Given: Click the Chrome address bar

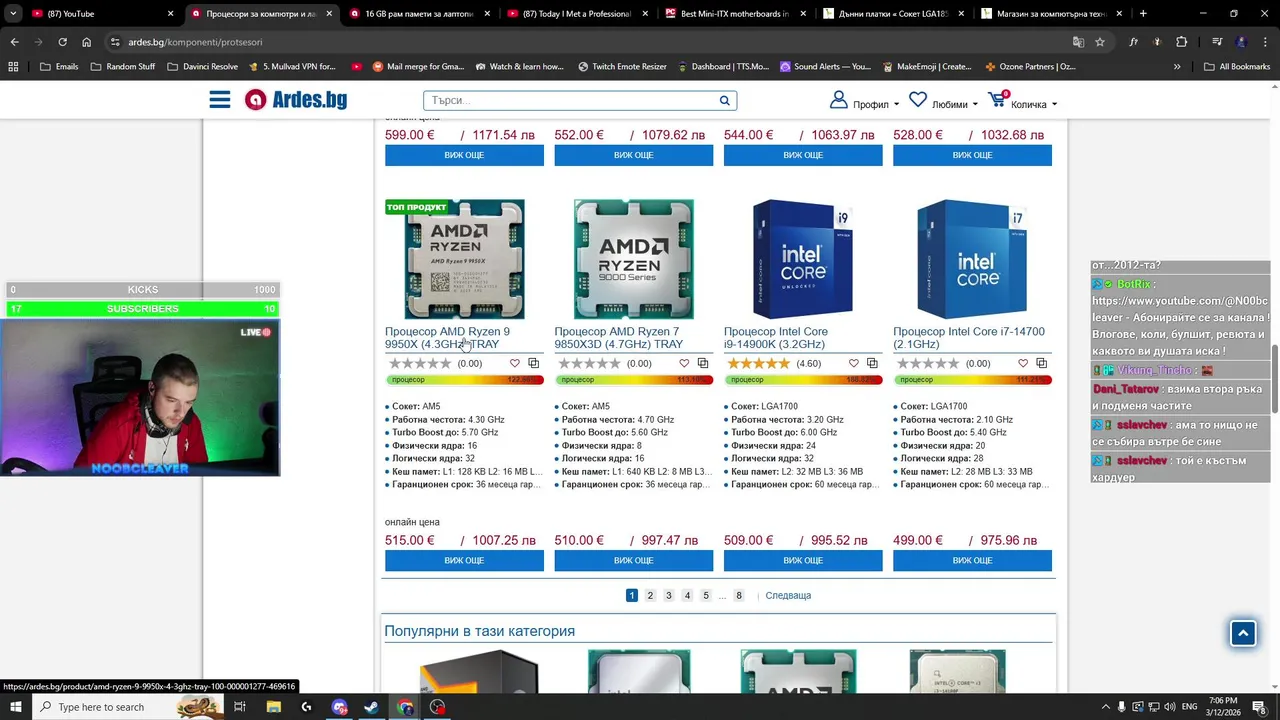Looking at the screenshot, I should (x=588, y=42).
